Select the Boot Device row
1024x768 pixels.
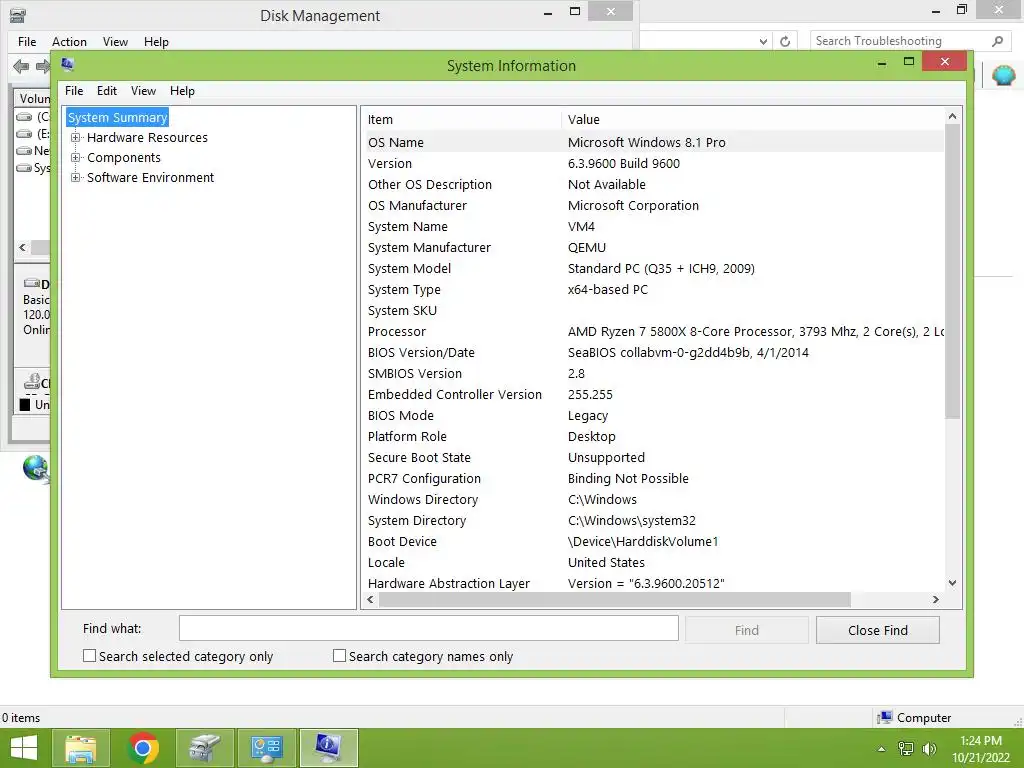tap(653, 541)
